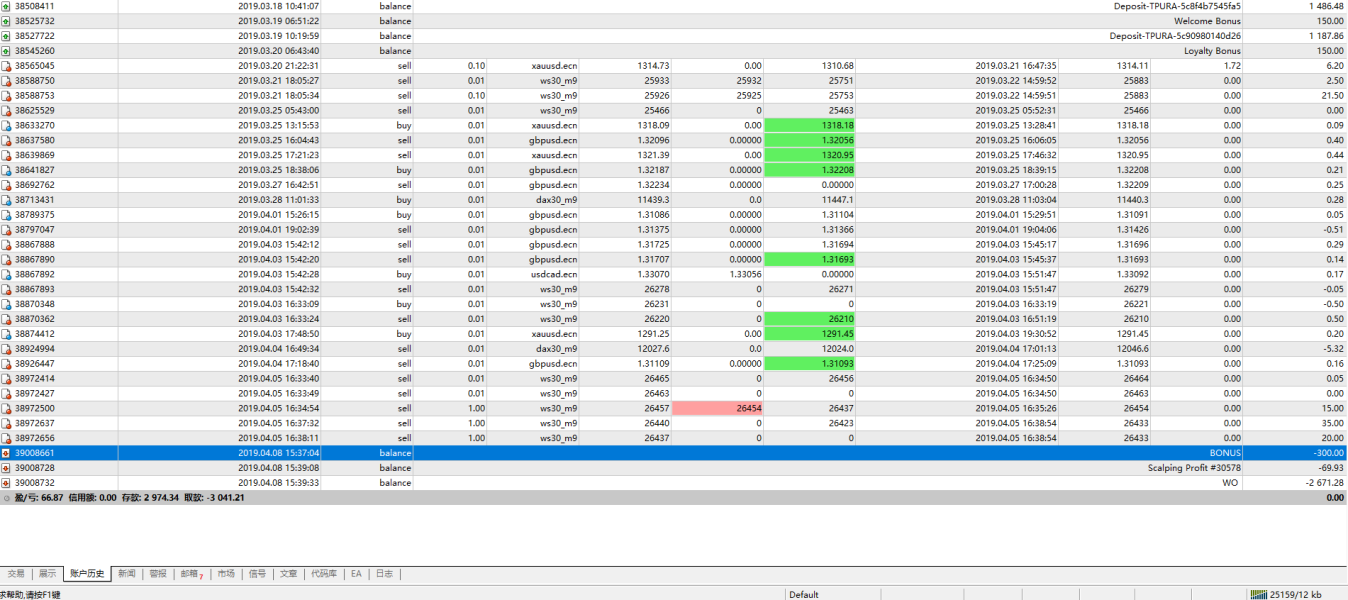Image resolution: width=1348 pixels, height=600 pixels.
Task: Click the Default profile field in status bar
Action: pos(803,594)
